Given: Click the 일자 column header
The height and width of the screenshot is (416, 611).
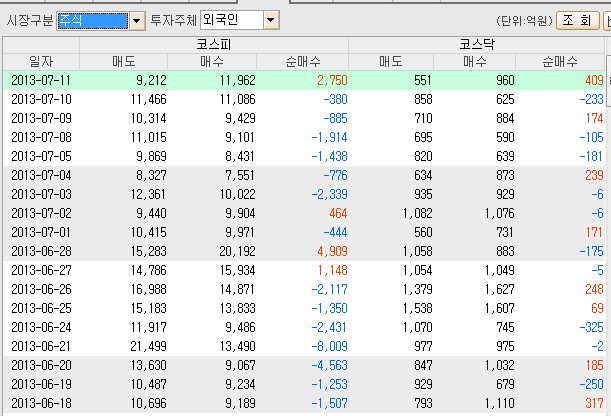Looking at the screenshot, I should pyautogui.click(x=41, y=62).
